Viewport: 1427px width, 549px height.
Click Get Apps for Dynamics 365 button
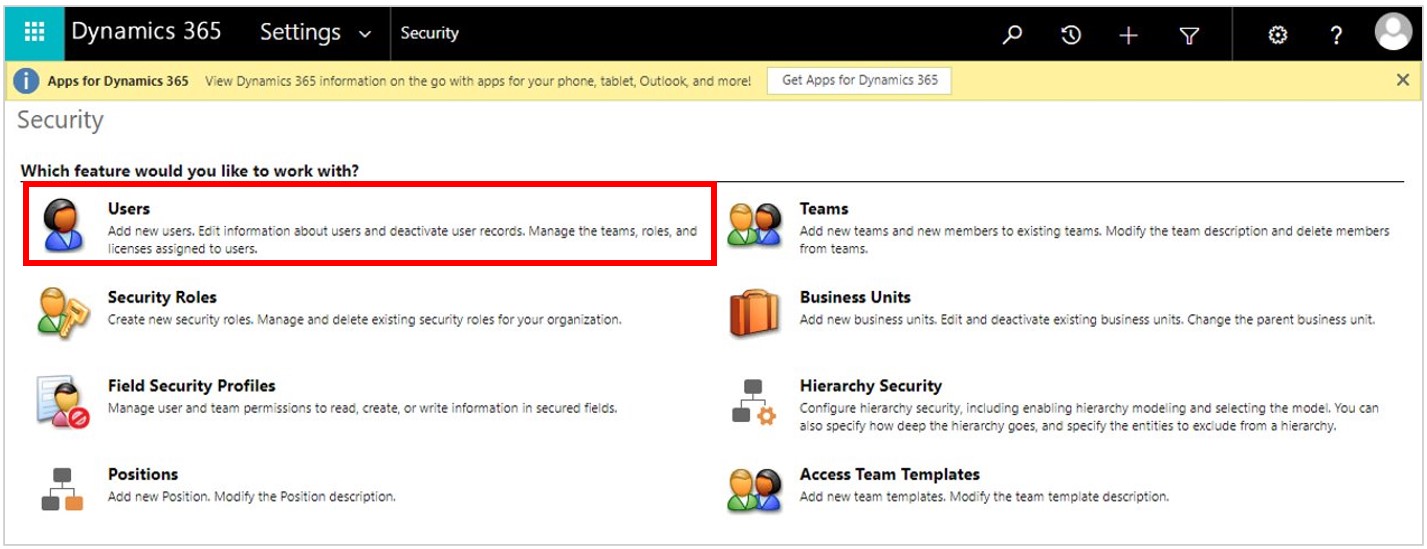click(x=860, y=81)
